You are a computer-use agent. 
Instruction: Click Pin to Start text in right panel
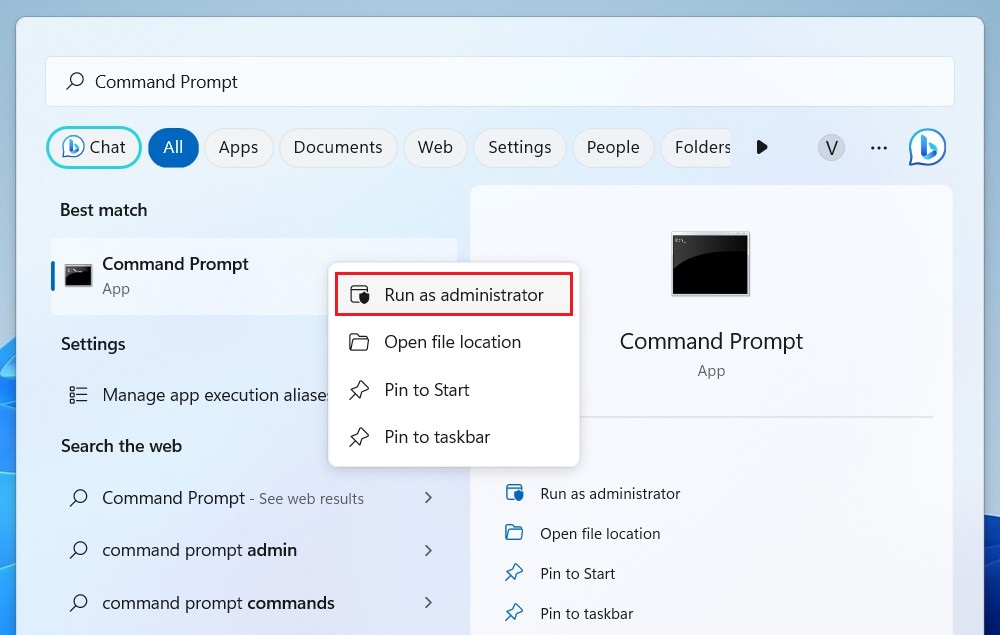point(577,574)
